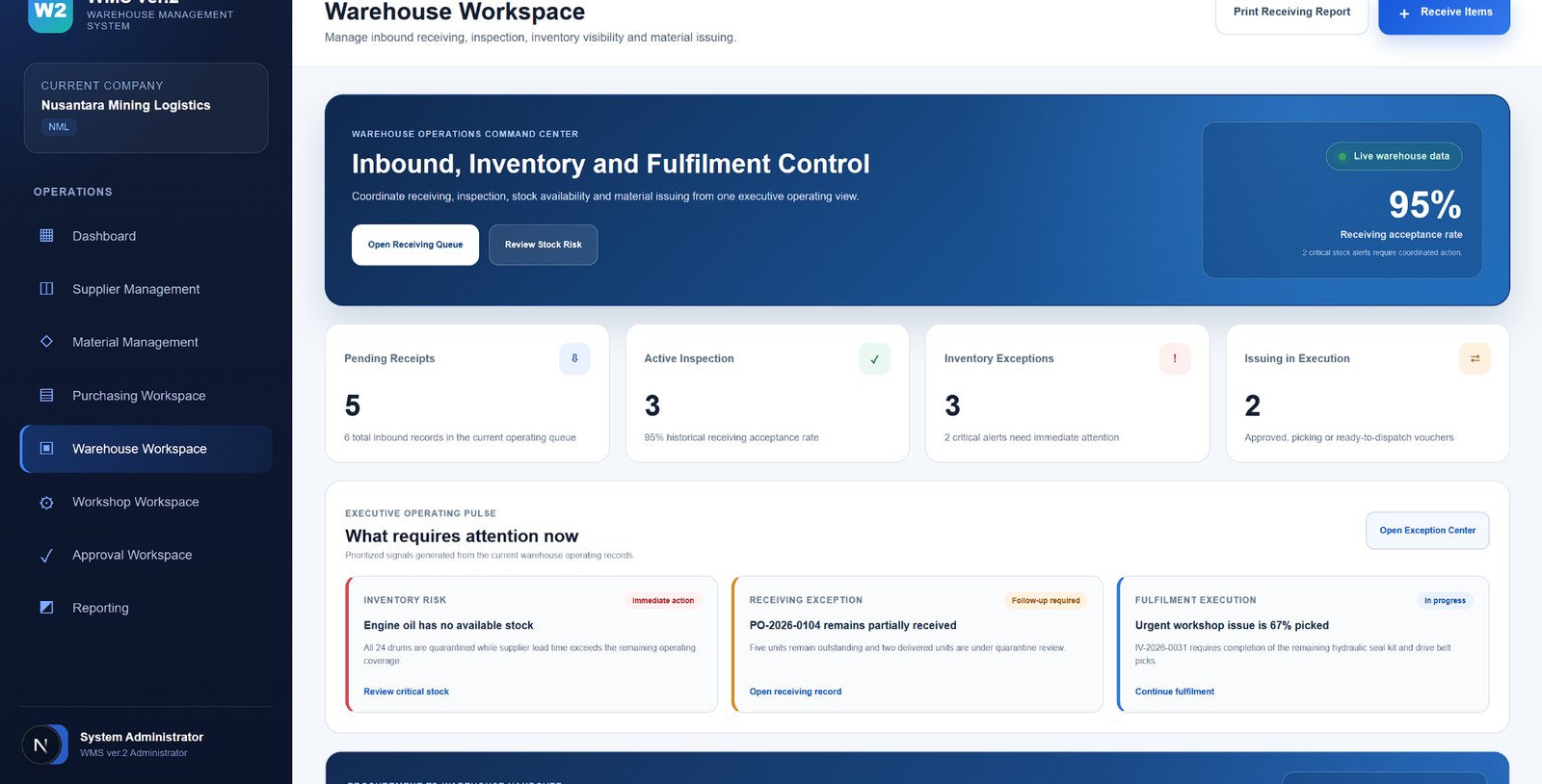Click the Dashboard grid icon
The width and height of the screenshot is (1542, 784).
[x=46, y=236]
